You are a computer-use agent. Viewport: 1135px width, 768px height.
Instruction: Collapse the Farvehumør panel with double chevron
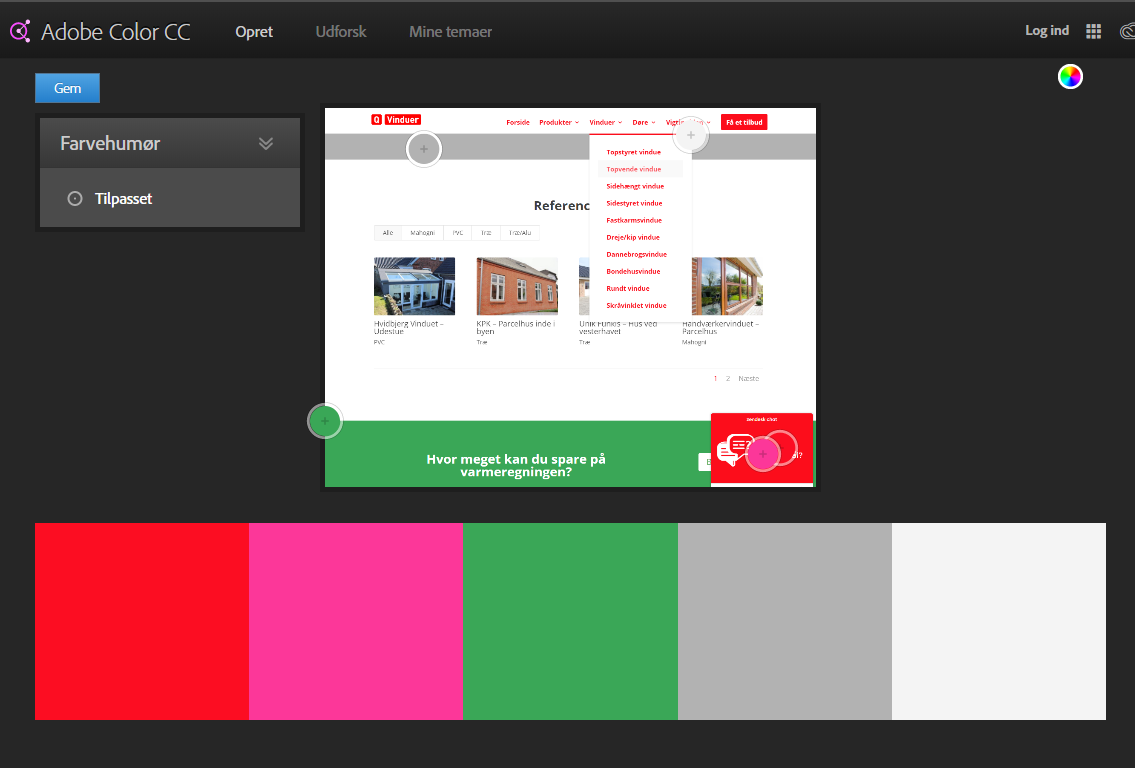tap(266, 143)
